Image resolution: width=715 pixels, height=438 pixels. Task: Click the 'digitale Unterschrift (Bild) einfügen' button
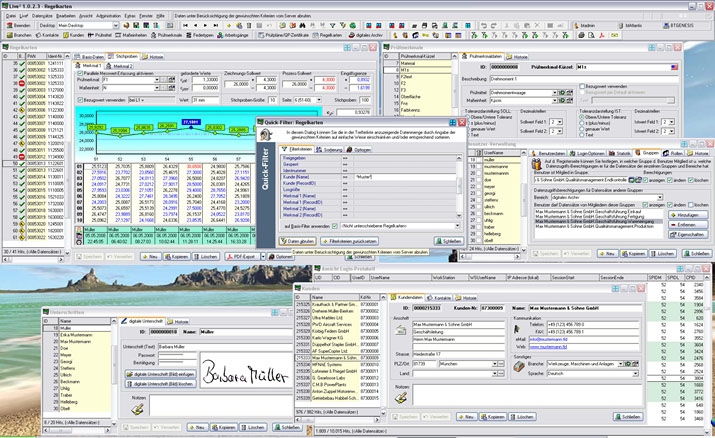pyautogui.click(x=161, y=374)
